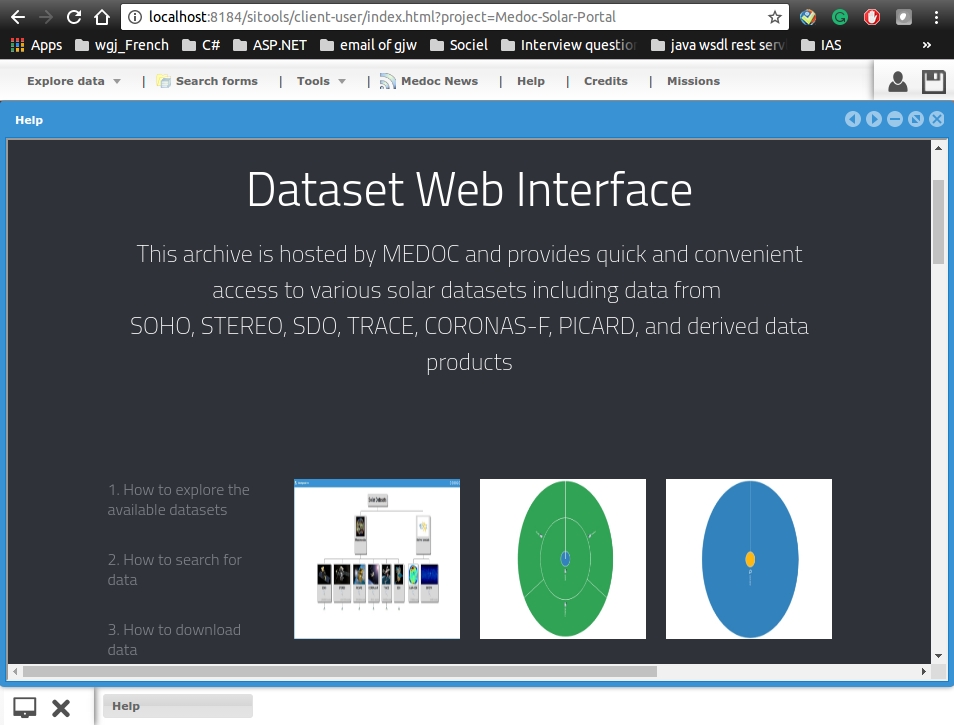The width and height of the screenshot is (954, 725).
Task: Click the horizontal scroll left arrow
Action: pyautogui.click(x=15, y=671)
